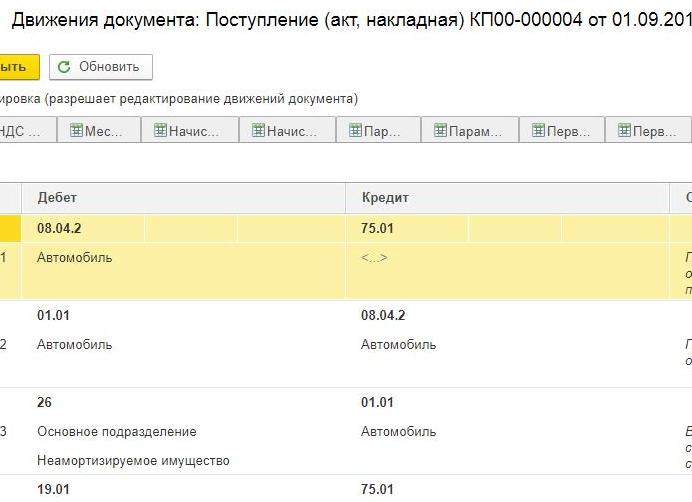The width and height of the screenshot is (692, 502).
Task: Click table icon on Мес... tab
Action: [x=76, y=130]
